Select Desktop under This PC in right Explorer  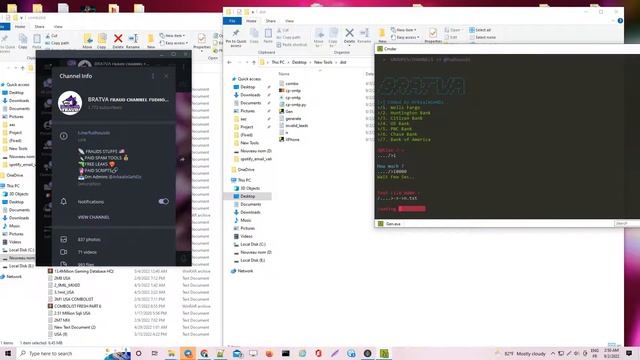(247, 196)
